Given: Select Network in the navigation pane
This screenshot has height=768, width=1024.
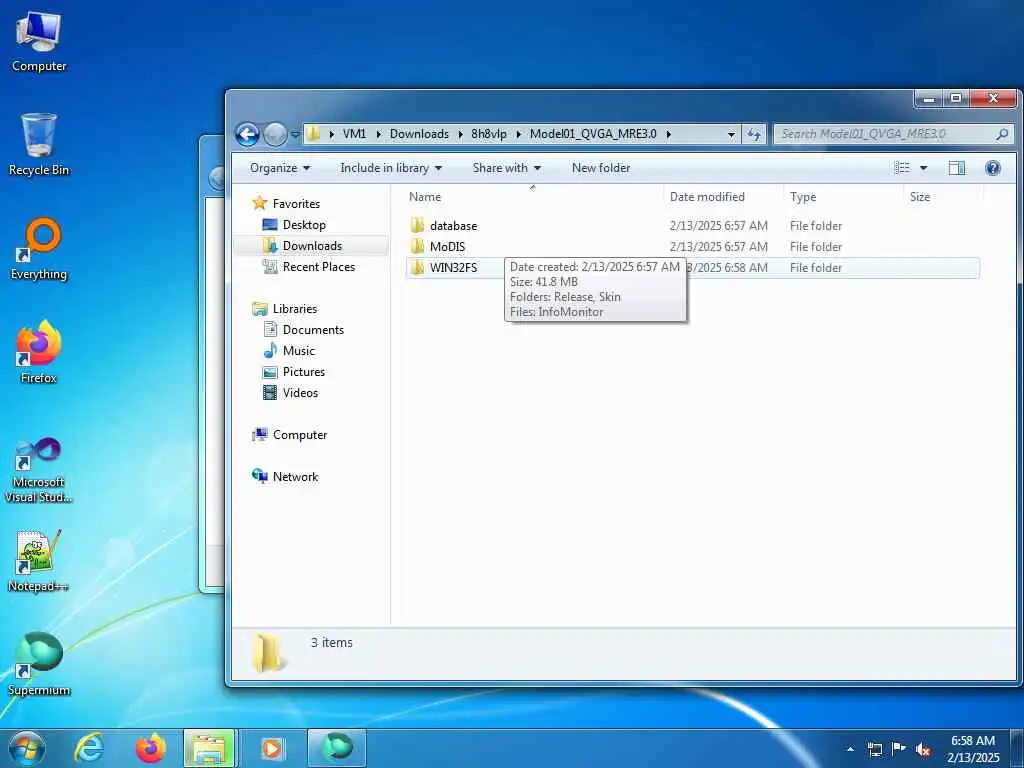Looking at the screenshot, I should point(295,477).
